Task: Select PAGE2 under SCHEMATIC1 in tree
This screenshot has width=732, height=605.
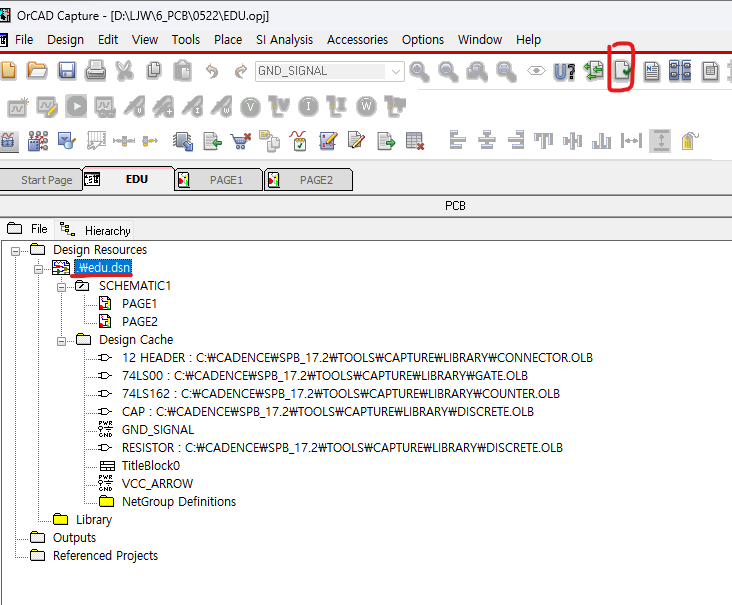Action: [x=140, y=322]
